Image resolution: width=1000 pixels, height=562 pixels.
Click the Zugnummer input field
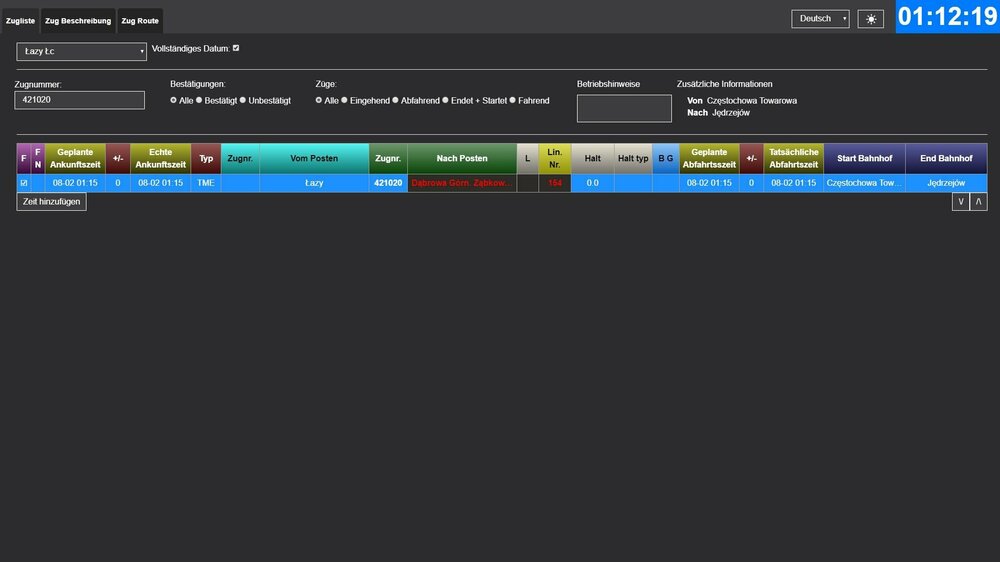(x=80, y=100)
